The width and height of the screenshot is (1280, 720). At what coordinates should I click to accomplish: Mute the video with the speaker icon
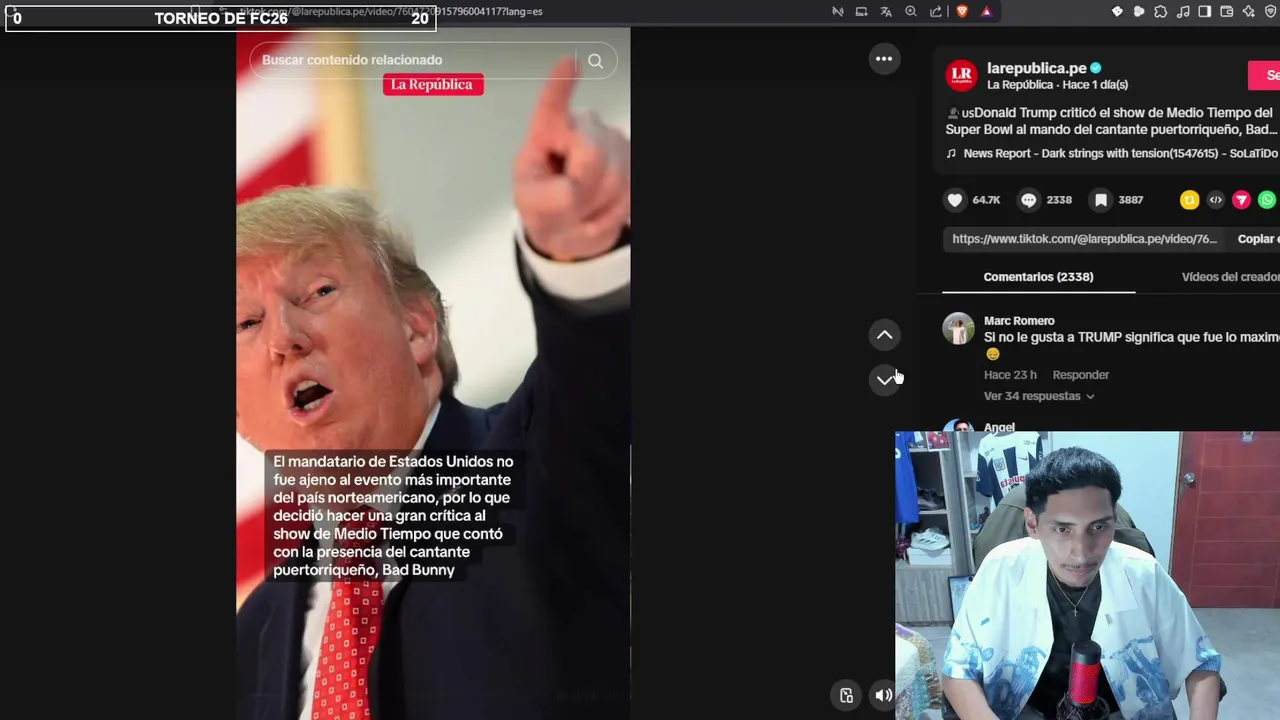click(884, 695)
